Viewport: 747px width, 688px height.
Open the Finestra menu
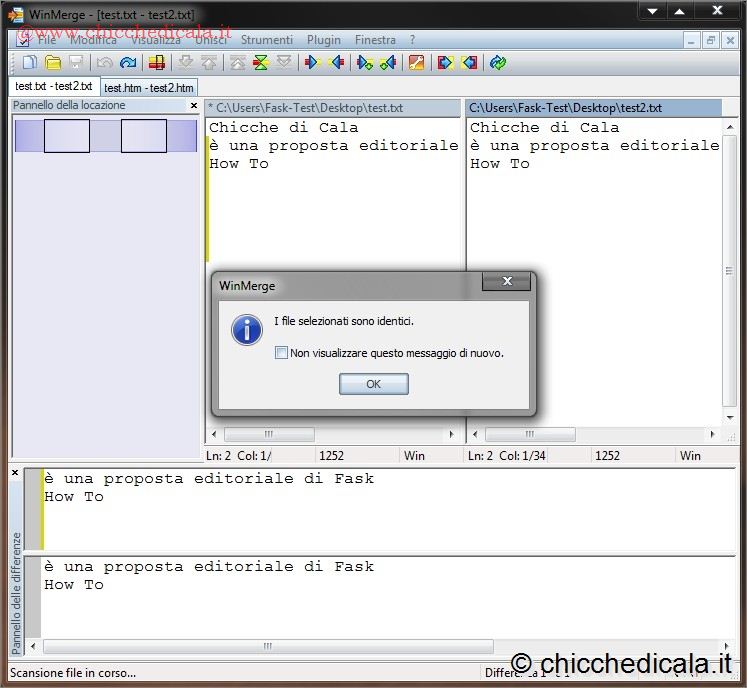(375, 40)
